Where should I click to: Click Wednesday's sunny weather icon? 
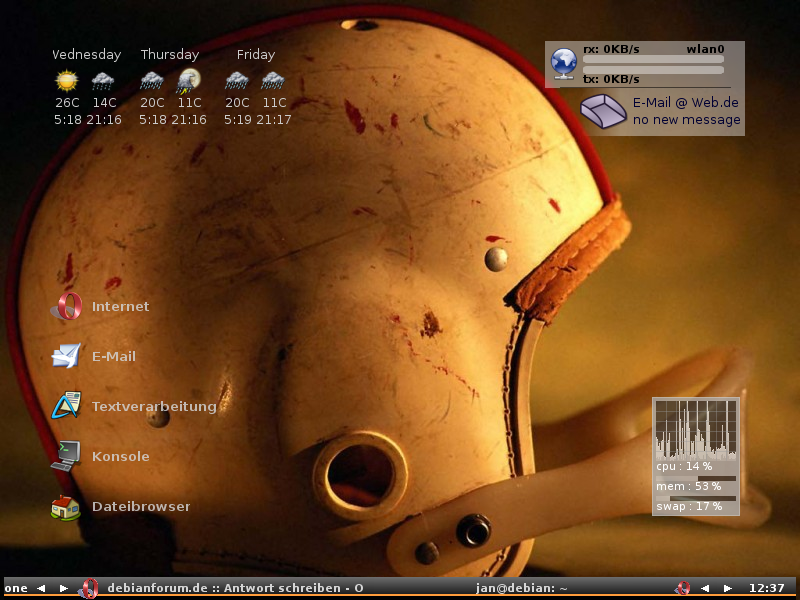tap(67, 81)
